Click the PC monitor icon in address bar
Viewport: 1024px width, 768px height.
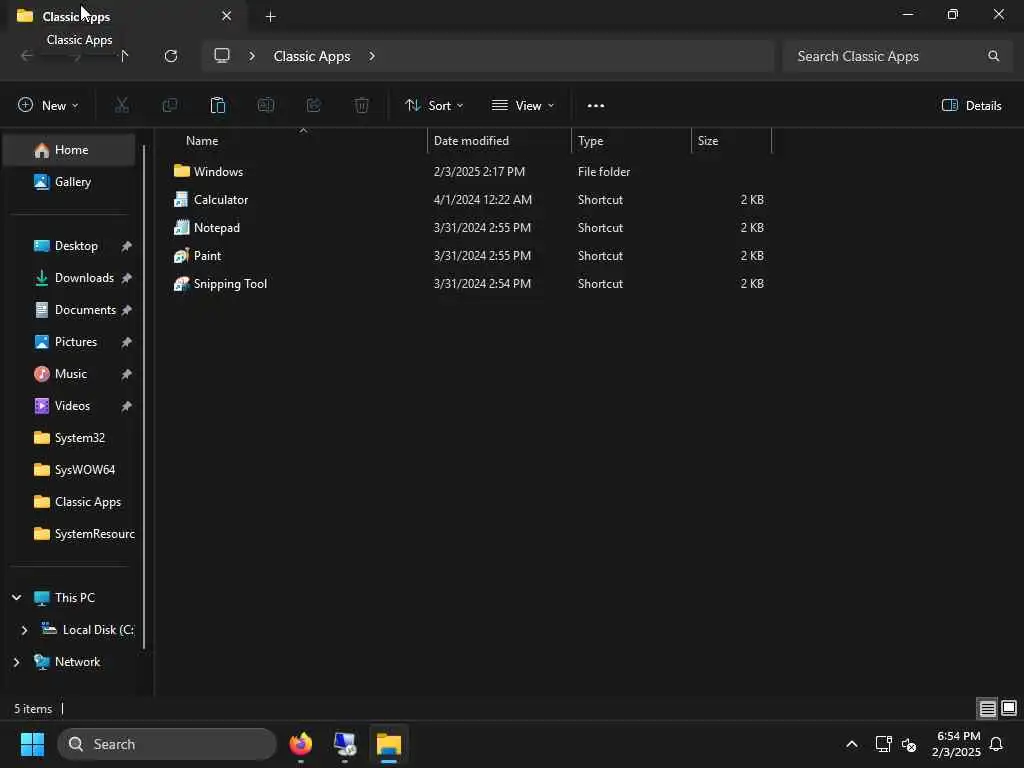(x=222, y=56)
